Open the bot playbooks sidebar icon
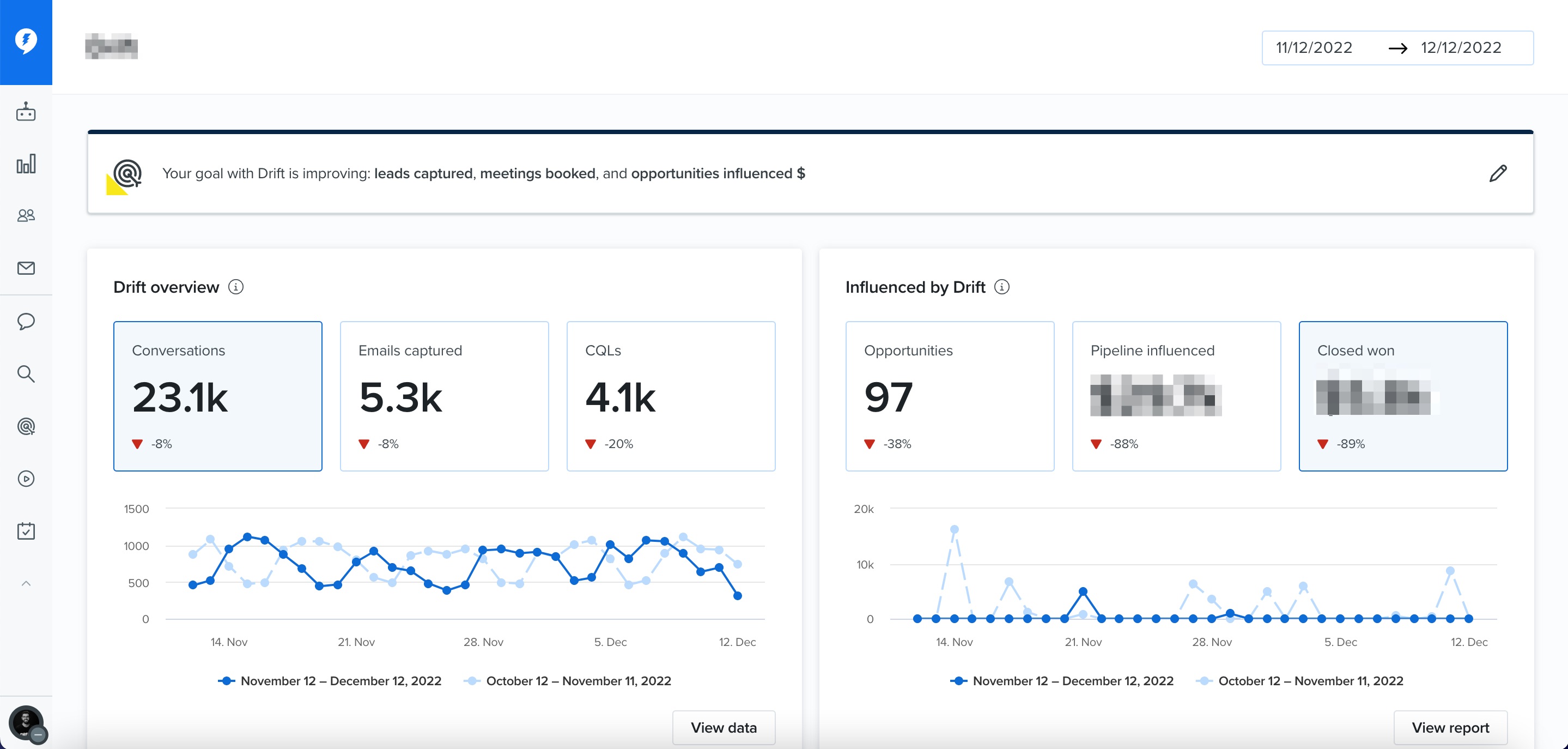 coord(26,112)
